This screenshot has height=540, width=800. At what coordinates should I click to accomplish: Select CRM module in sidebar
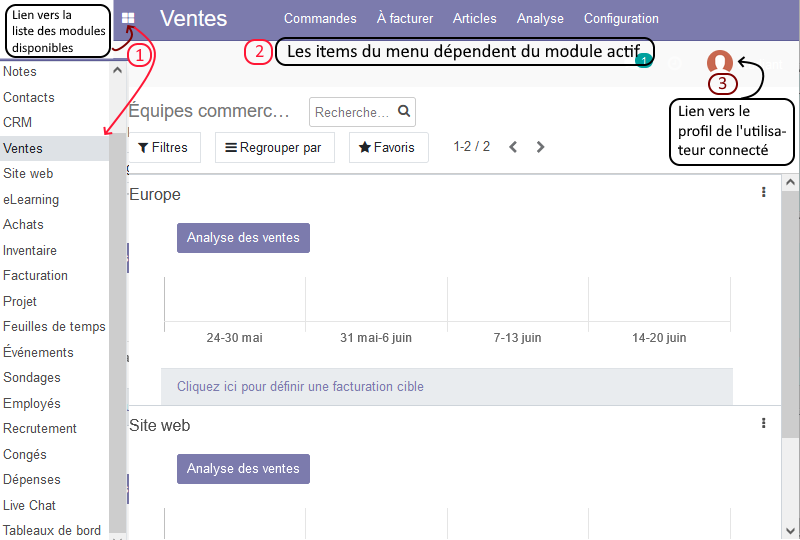pos(18,122)
